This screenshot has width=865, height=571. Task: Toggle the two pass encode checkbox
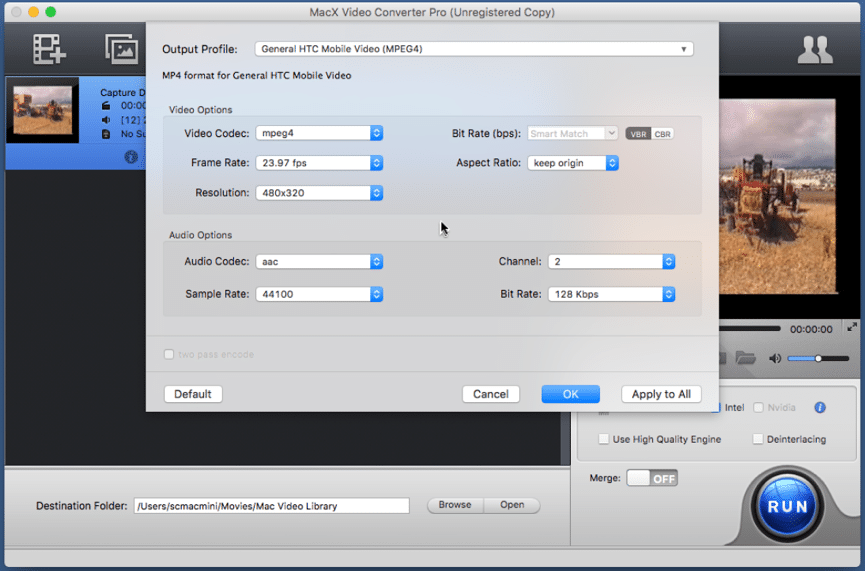tap(169, 354)
